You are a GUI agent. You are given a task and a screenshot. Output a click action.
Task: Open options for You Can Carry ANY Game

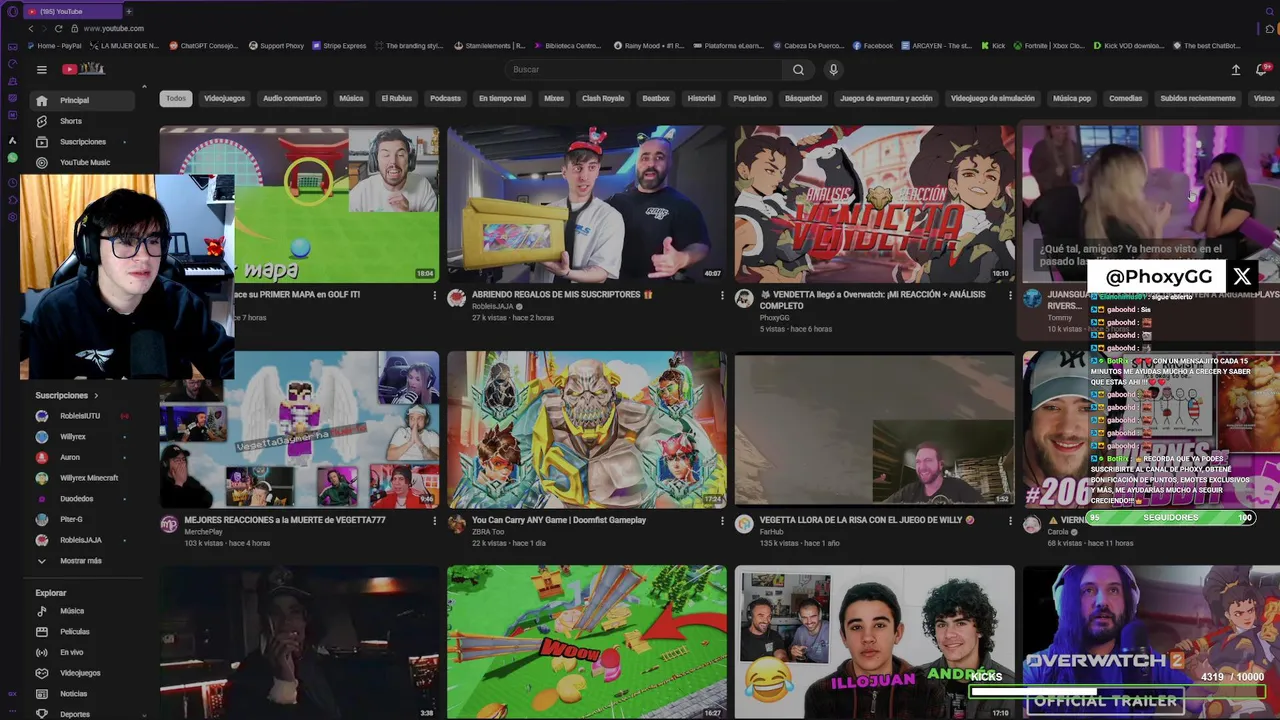[722, 521]
